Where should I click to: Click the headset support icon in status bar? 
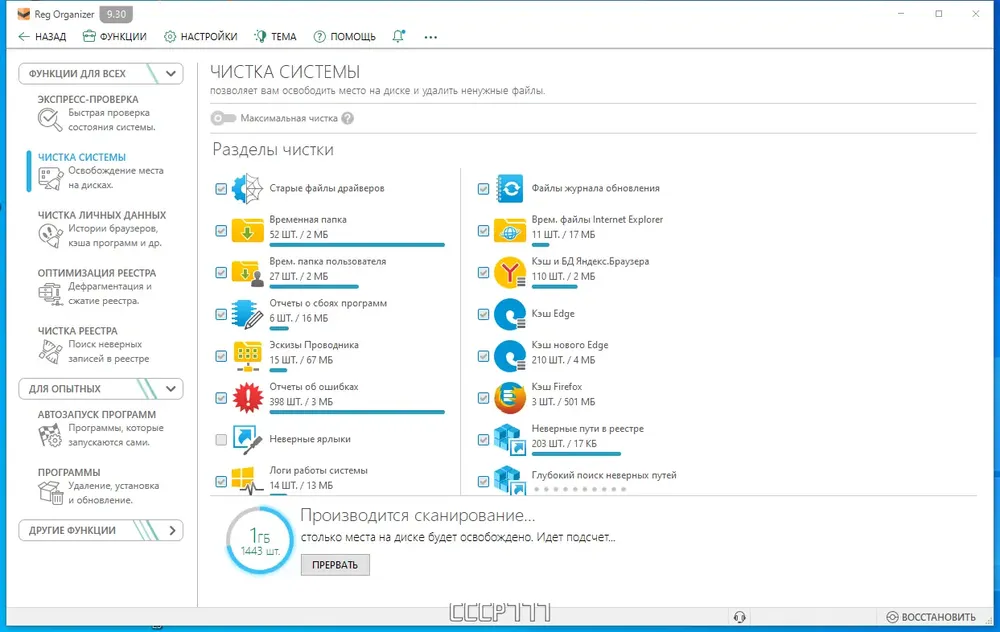pyautogui.click(x=740, y=617)
